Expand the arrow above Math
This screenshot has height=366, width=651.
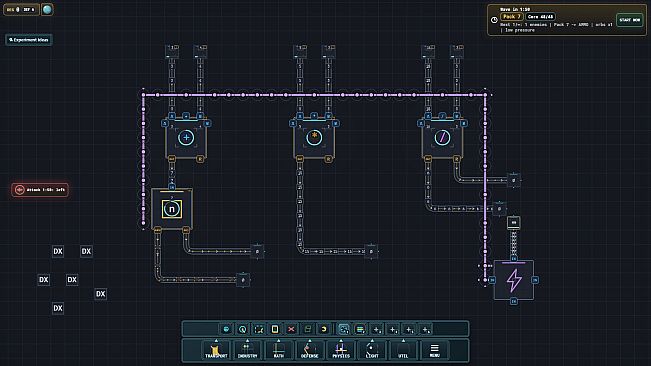click(279, 341)
